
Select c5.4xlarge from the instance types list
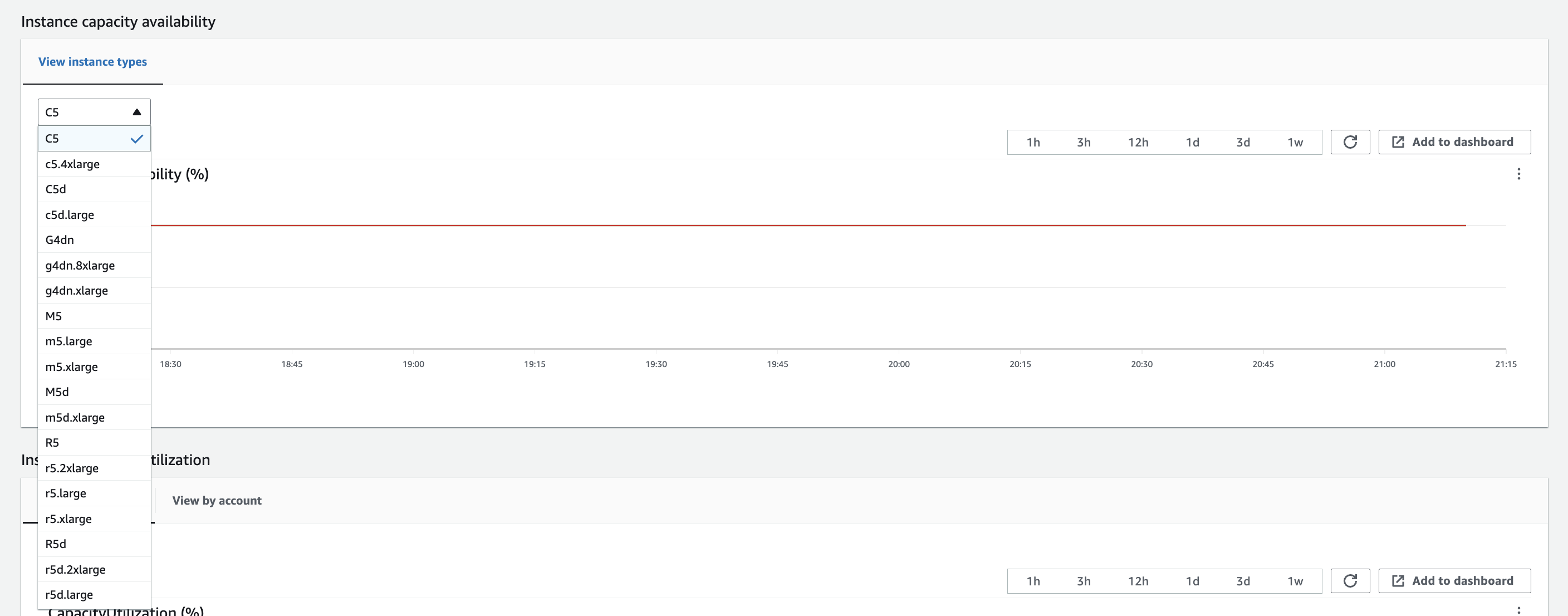pyautogui.click(x=71, y=164)
